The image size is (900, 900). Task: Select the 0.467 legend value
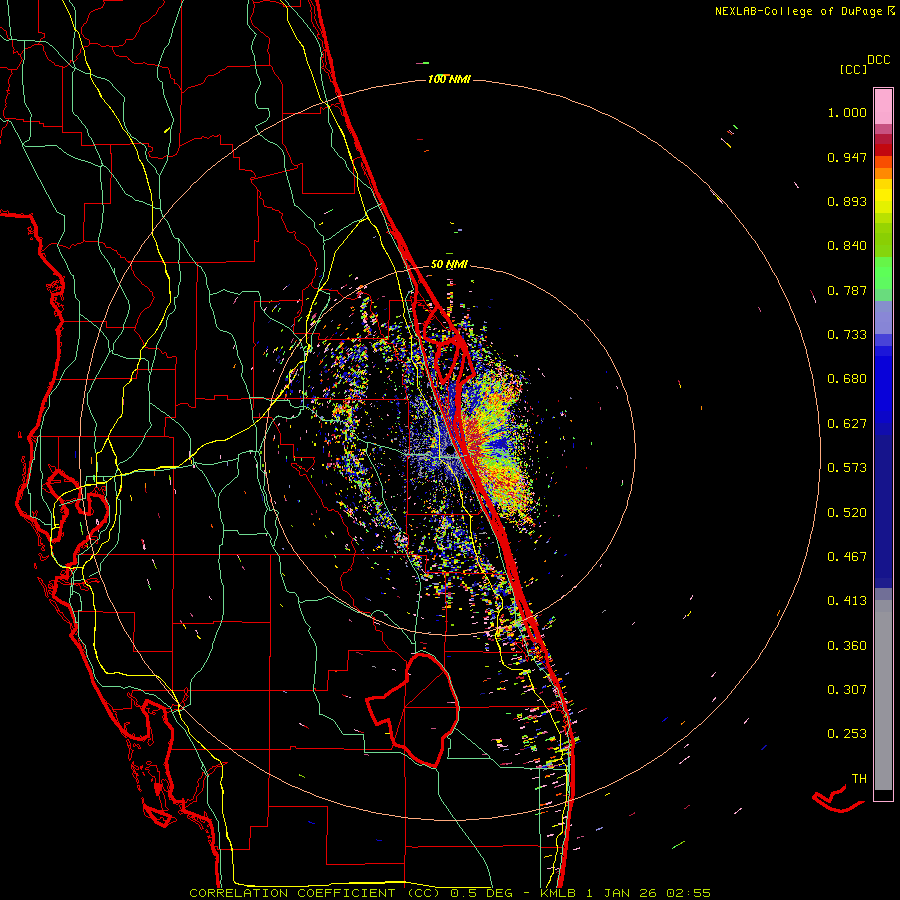click(x=847, y=557)
